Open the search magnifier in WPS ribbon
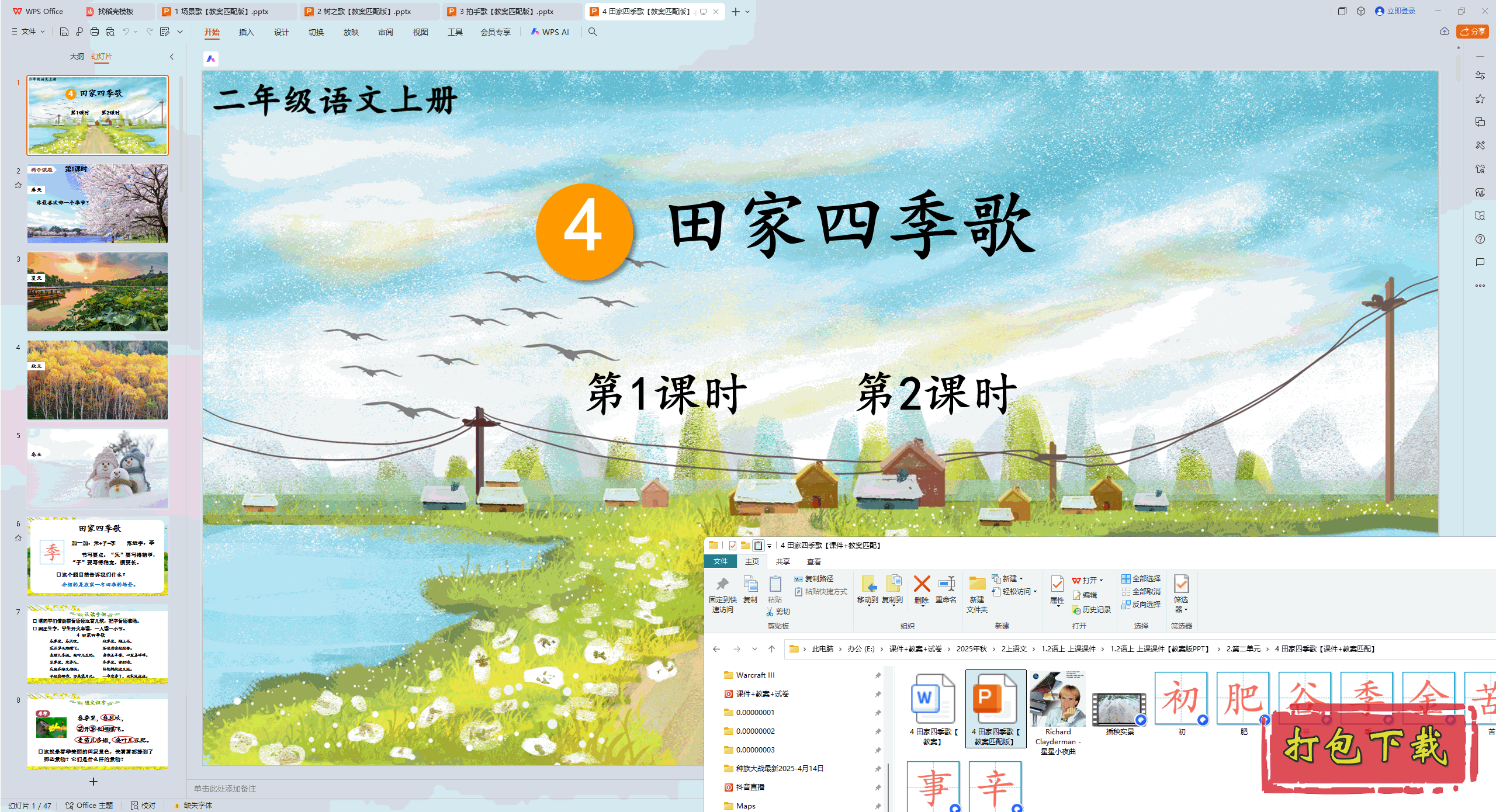Screen dimensions: 1496x812 tap(593, 32)
